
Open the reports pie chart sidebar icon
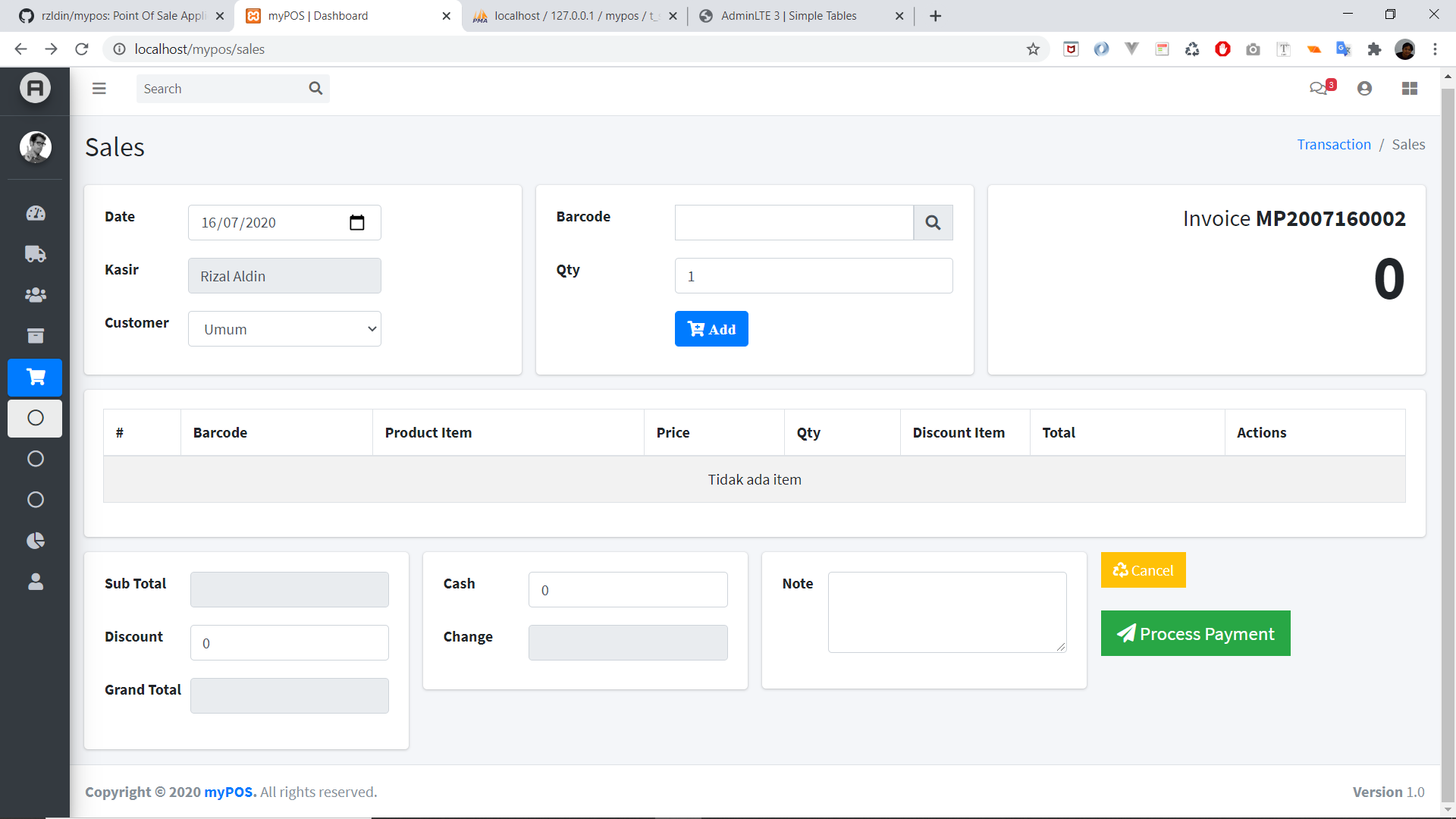point(36,541)
